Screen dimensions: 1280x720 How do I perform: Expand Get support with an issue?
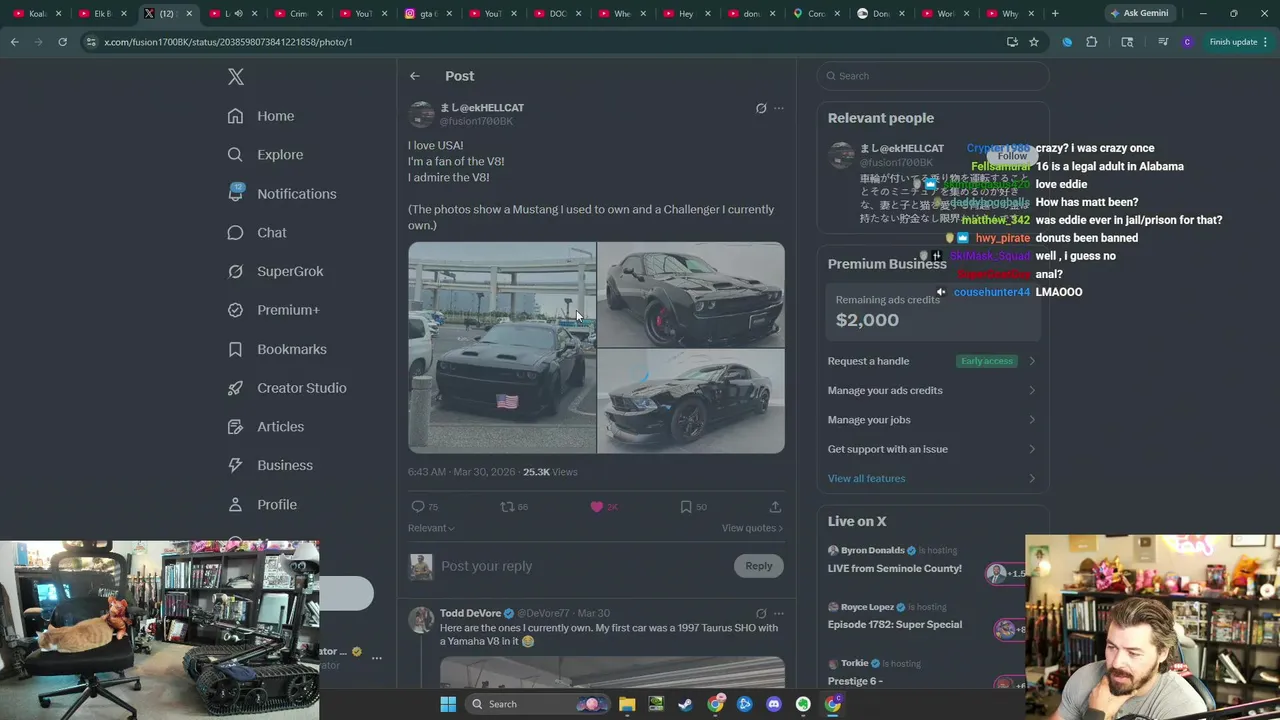coord(932,449)
